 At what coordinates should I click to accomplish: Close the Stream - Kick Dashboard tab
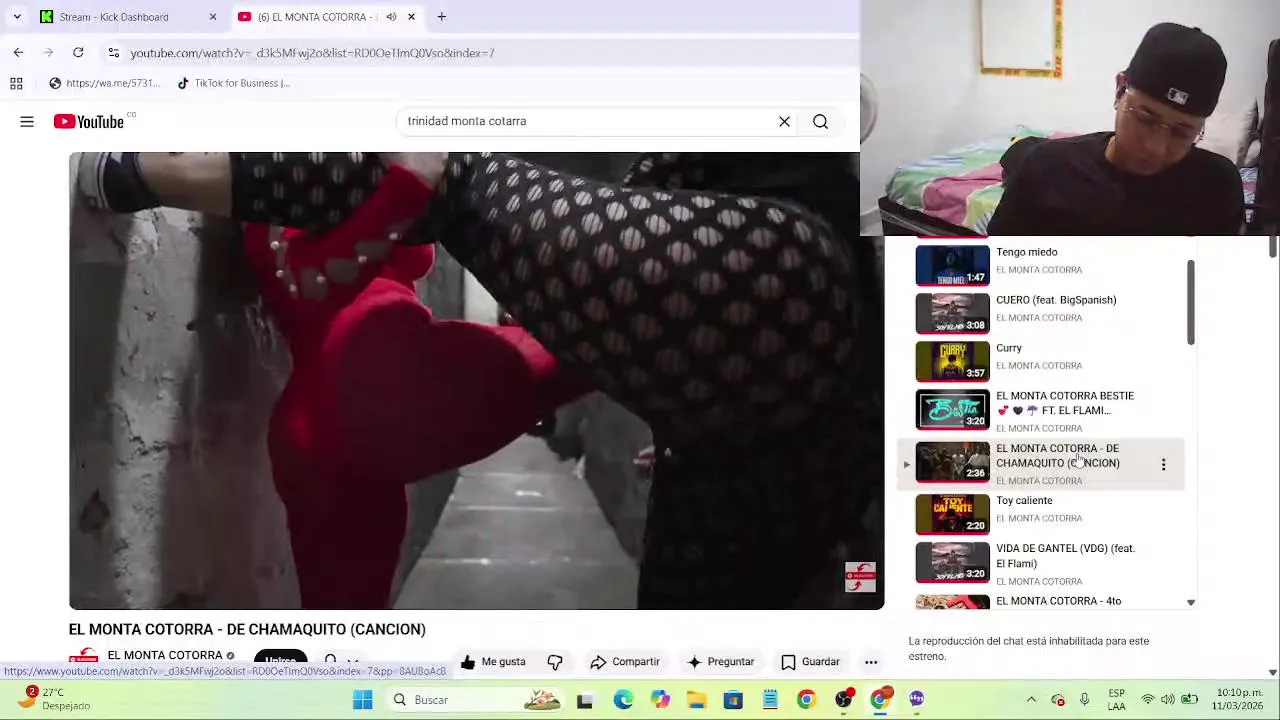click(212, 16)
